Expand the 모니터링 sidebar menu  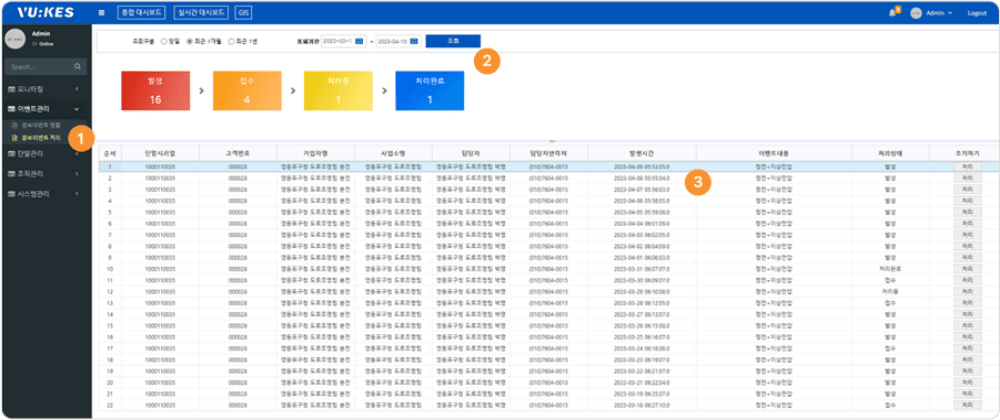[43, 90]
